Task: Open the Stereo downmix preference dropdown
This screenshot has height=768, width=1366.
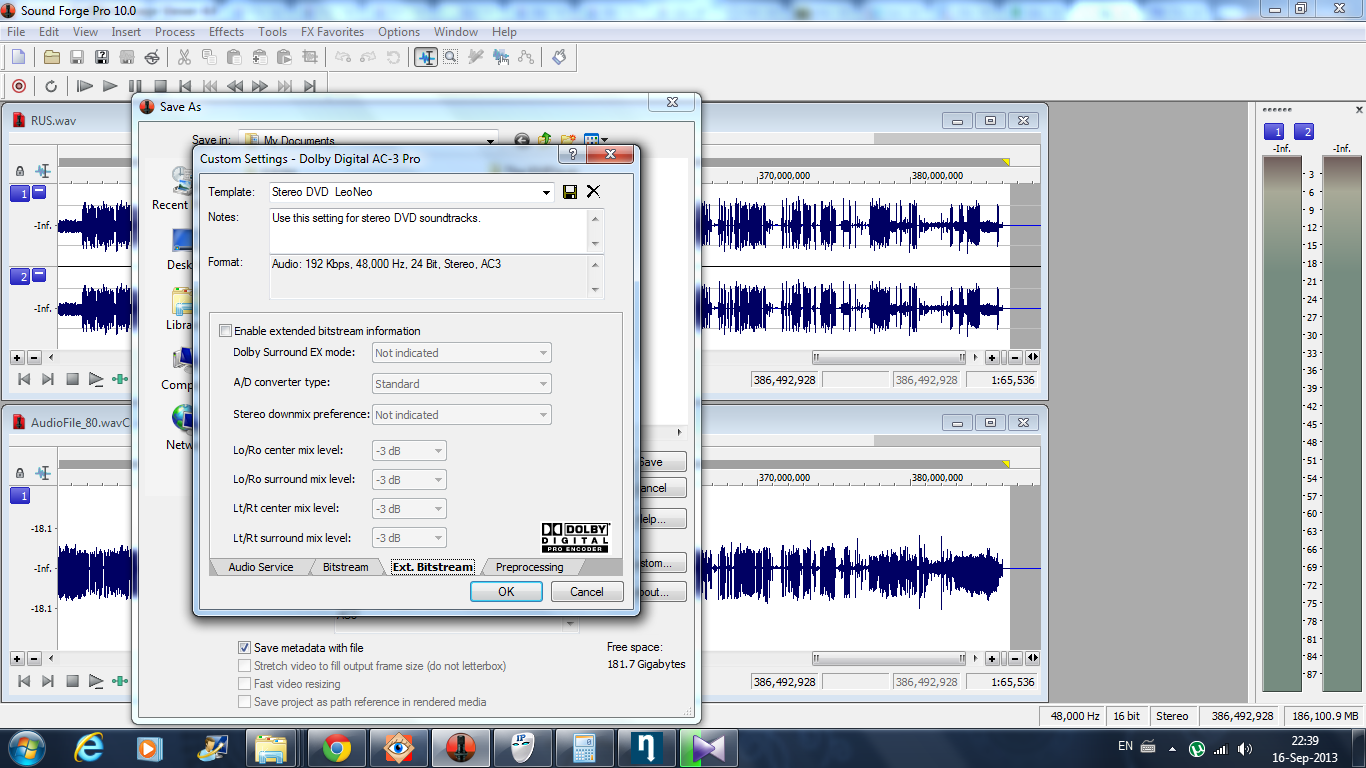Action: 461,415
